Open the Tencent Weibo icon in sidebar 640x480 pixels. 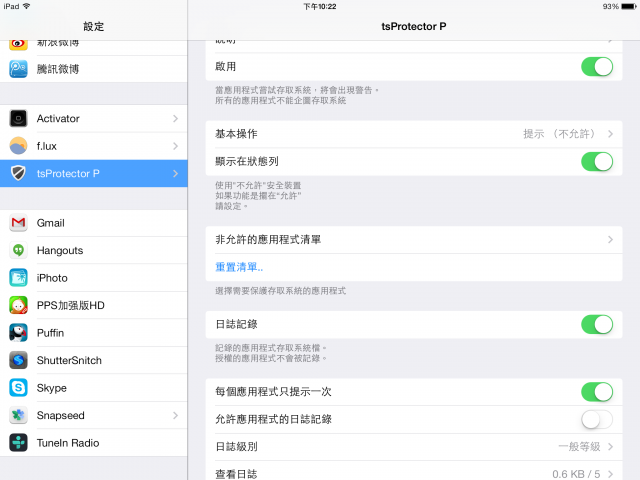coord(18,69)
